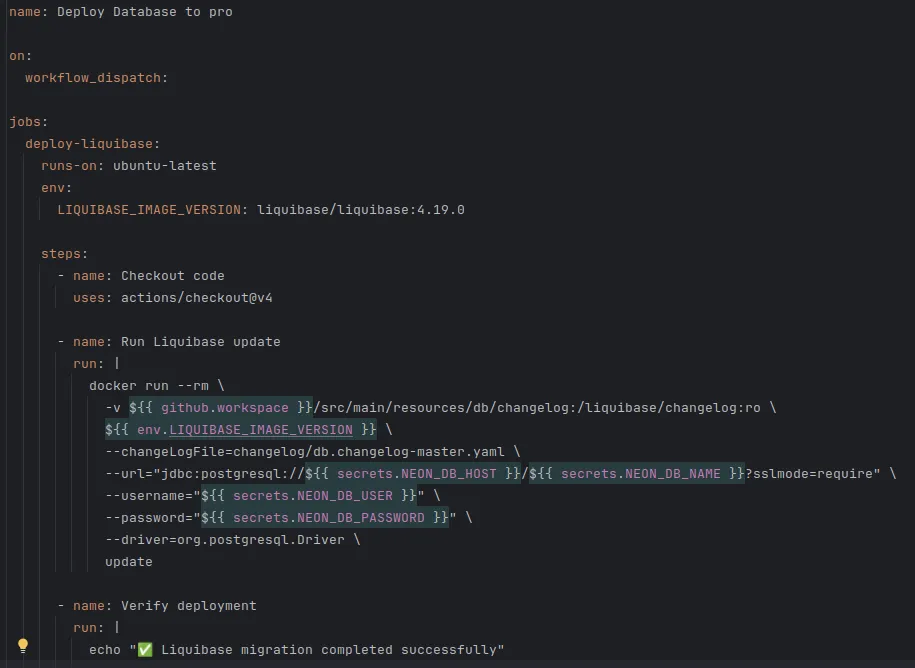Click 'secrets.NEON_DB_NAME' in the url
The image size is (915, 668).
click(641, 474)
